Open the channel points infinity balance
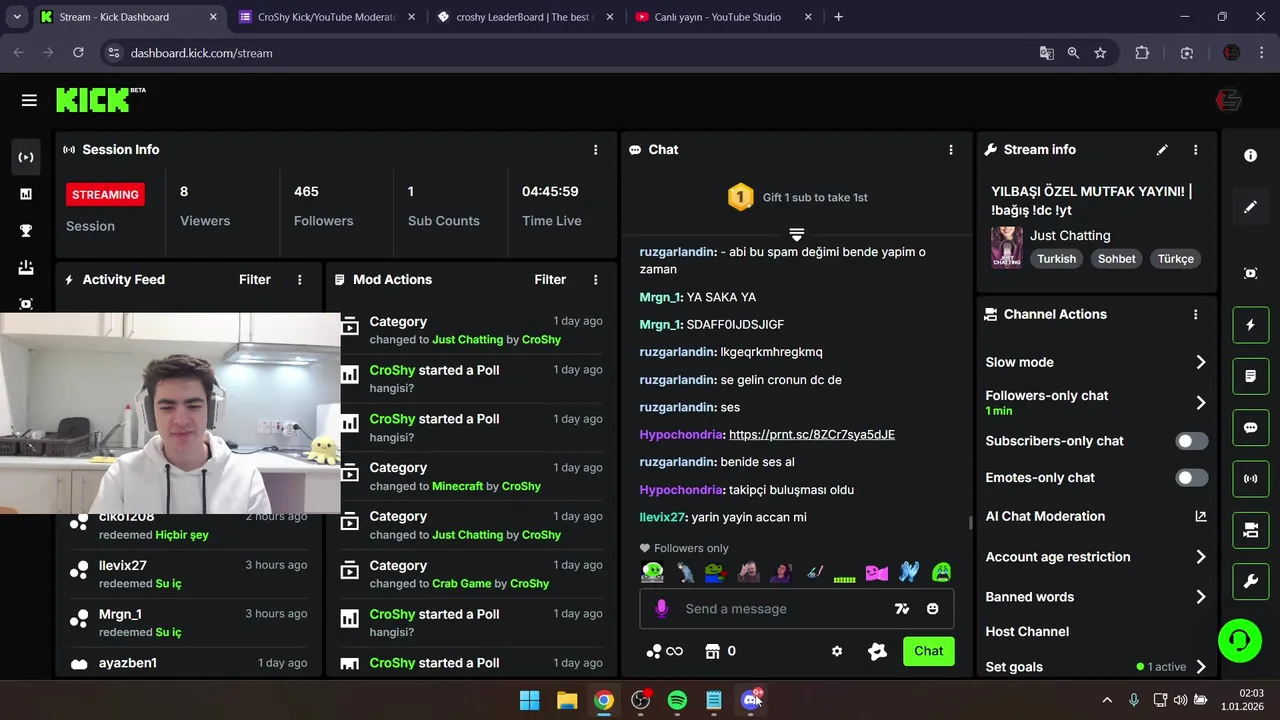 pyautogui.click(x=664, y=651)
